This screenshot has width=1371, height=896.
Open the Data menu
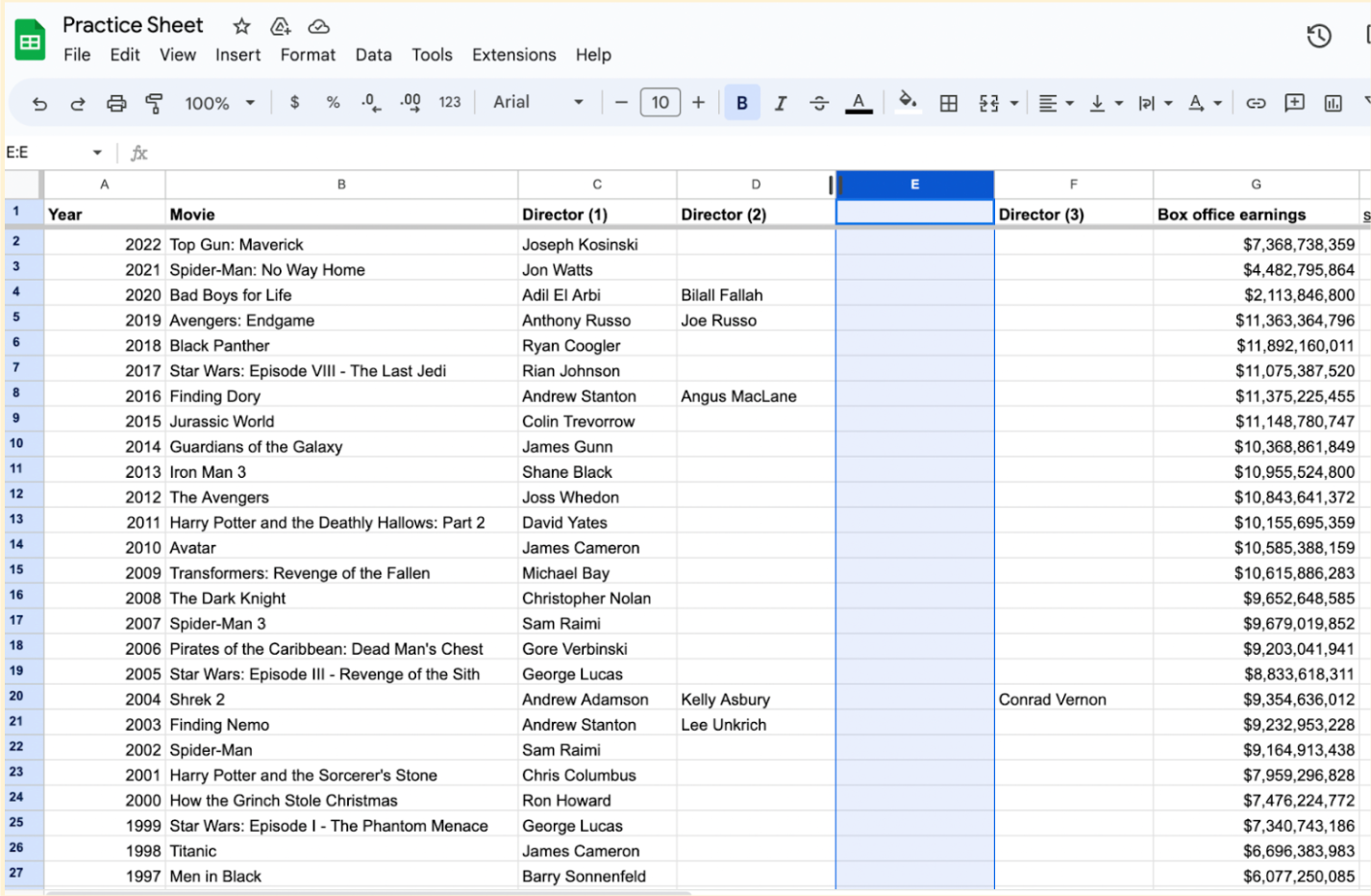click(373, 55)
